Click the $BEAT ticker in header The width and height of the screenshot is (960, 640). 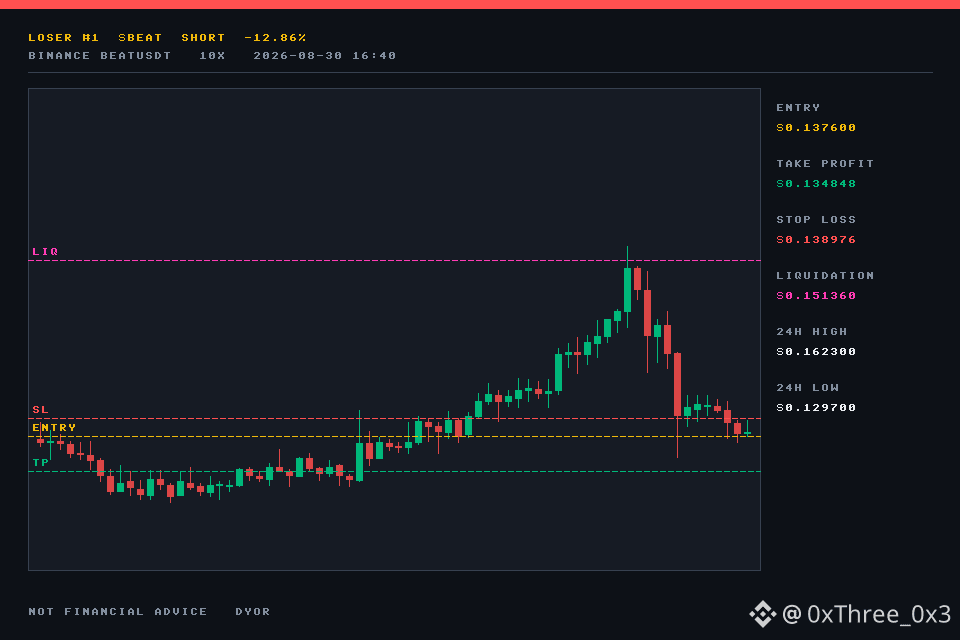[x=140, y=38]
